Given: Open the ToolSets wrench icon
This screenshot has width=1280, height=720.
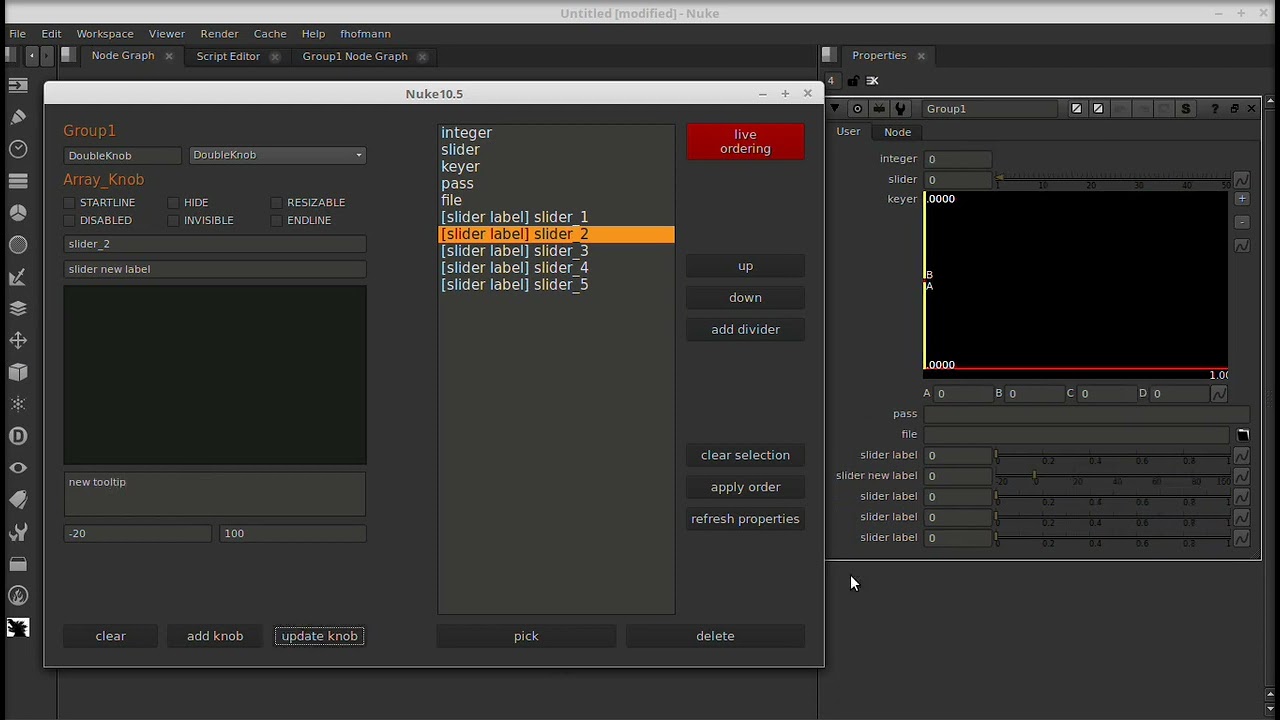Looking at the screenshot, I should tap(17, 532).
